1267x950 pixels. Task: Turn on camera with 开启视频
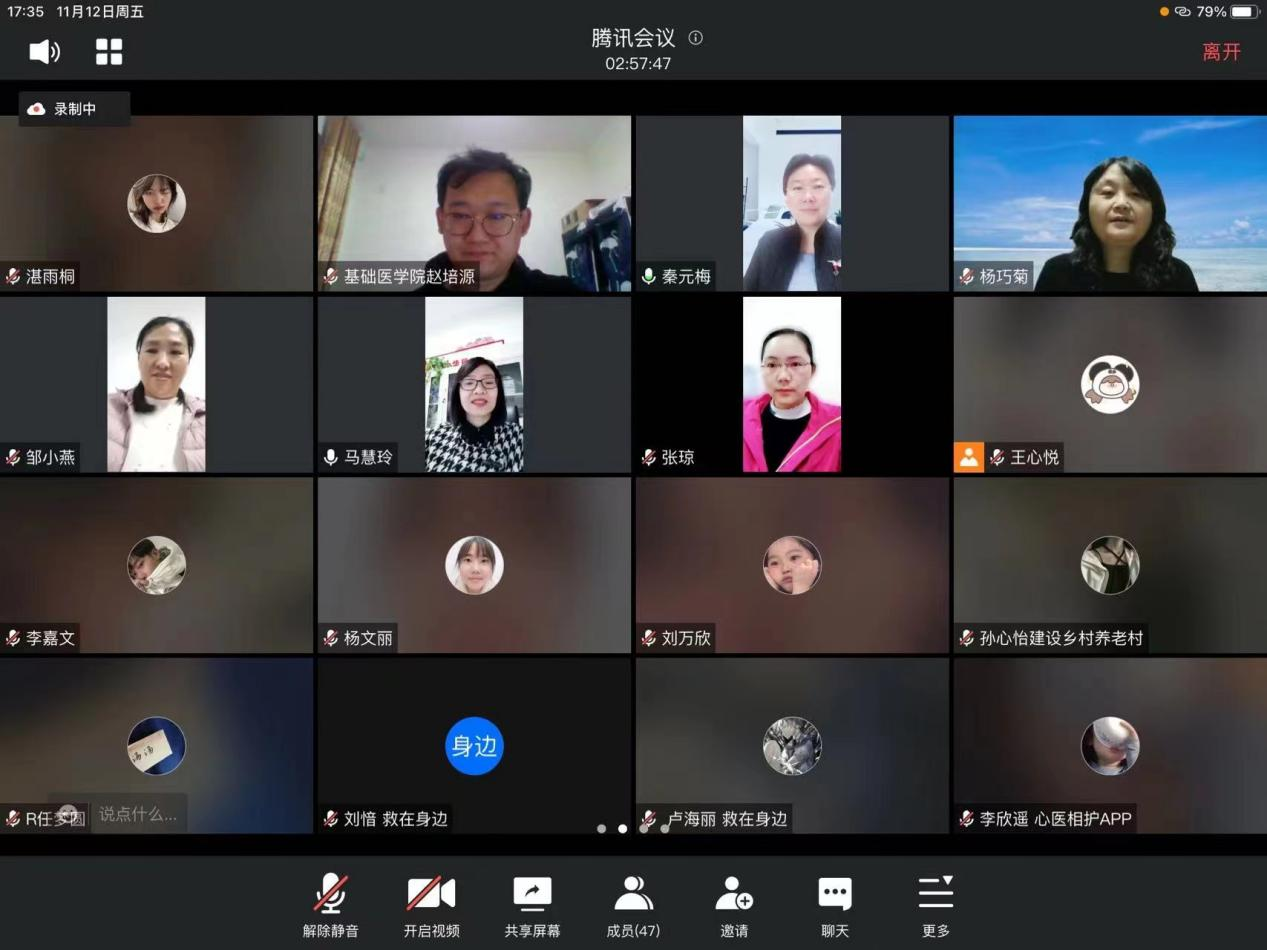click(431, 903)
